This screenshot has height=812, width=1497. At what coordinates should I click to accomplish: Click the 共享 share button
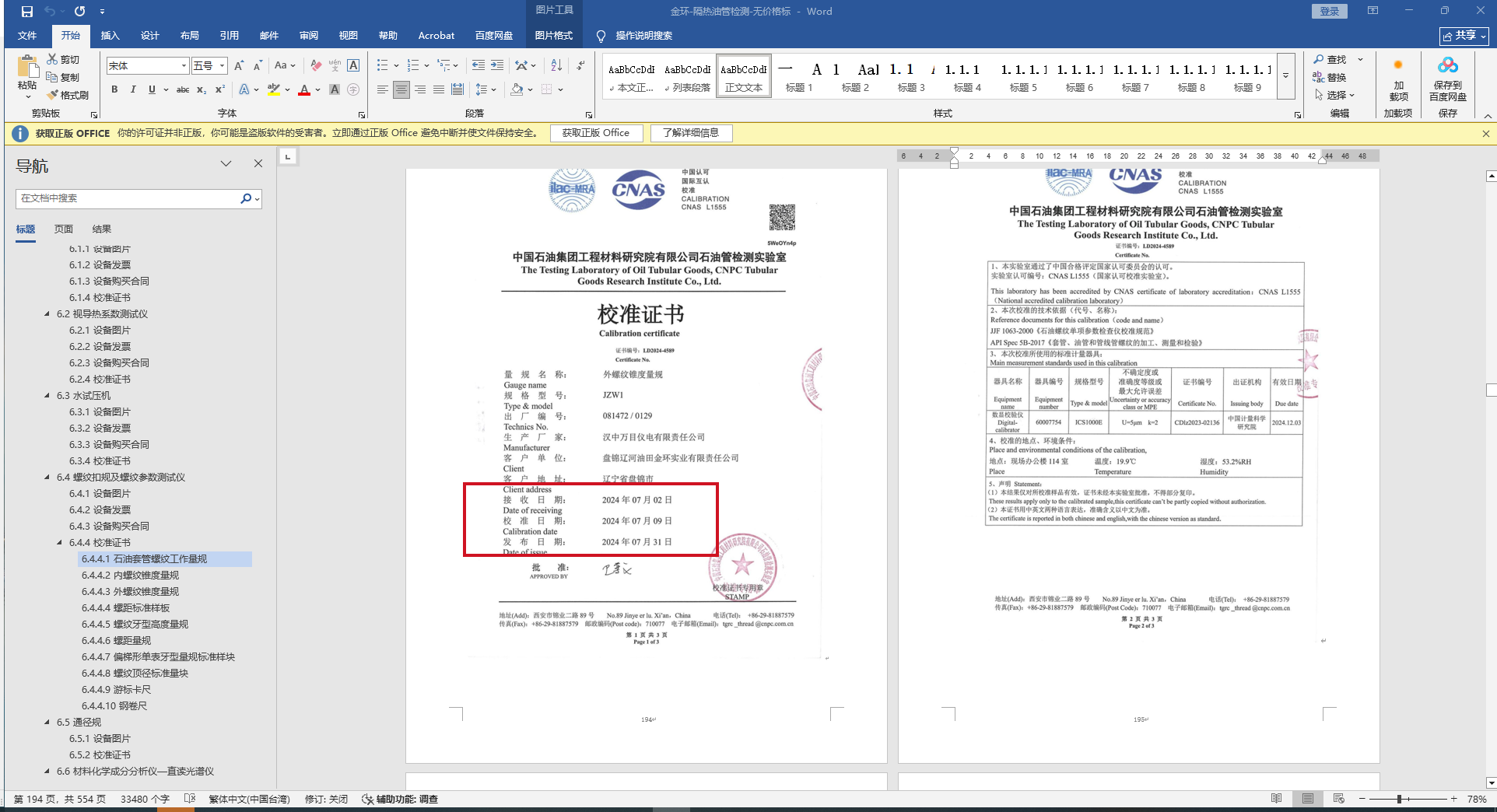coord(1464,36)
